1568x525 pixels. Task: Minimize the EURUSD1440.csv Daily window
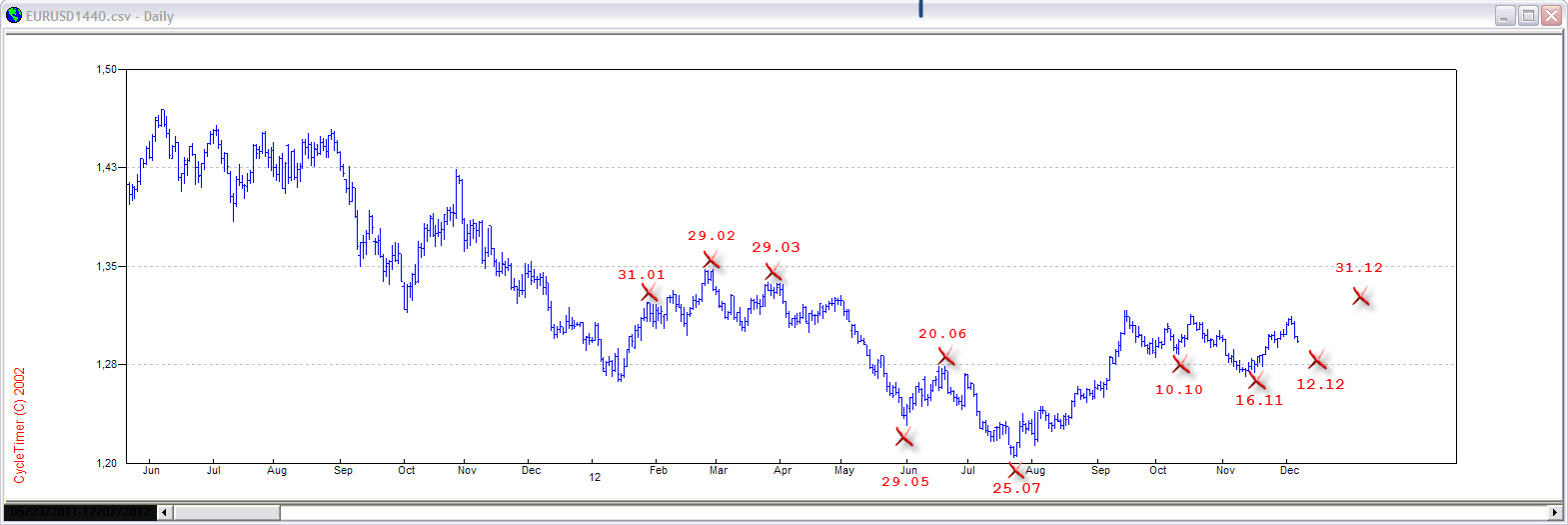click(1505, 15)
